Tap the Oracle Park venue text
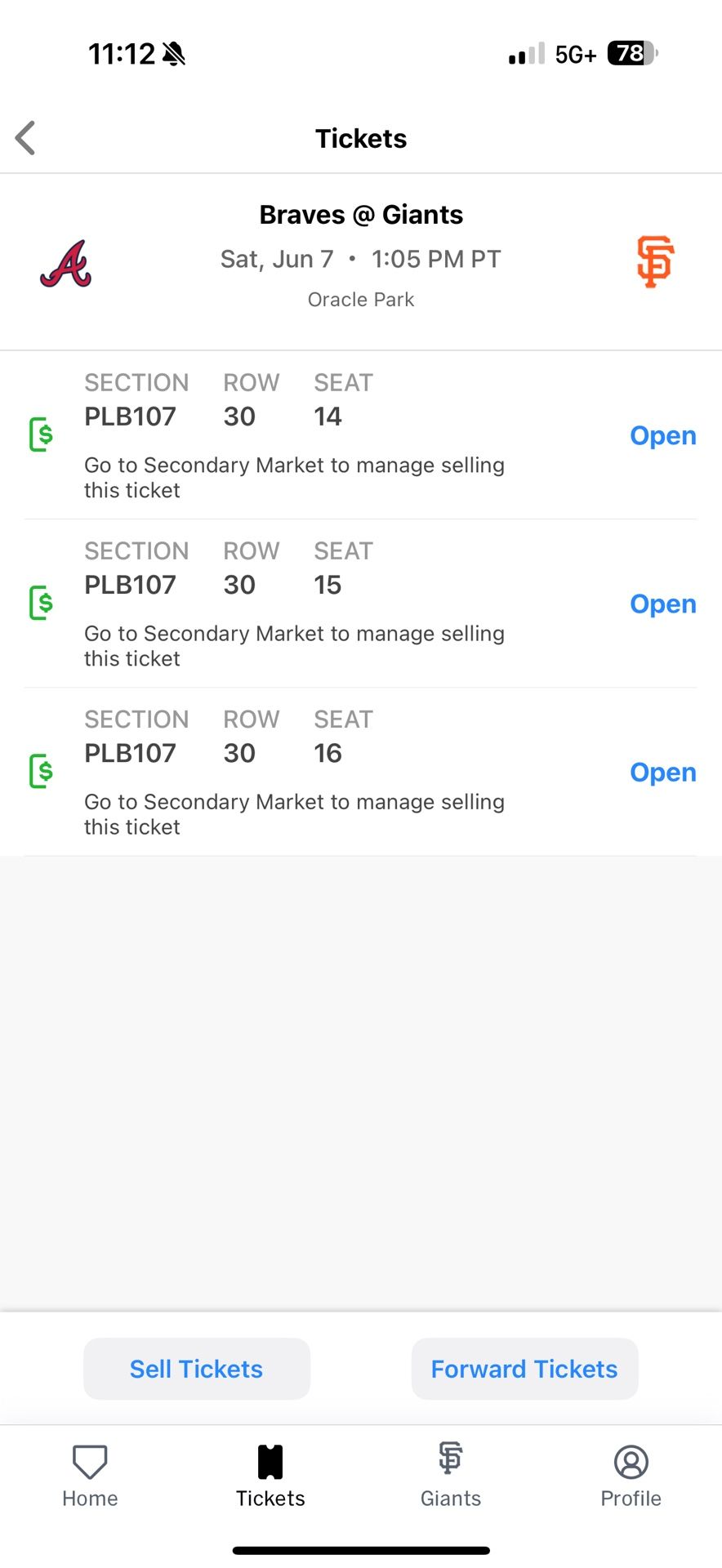Viewport: 722px width, 1568px height. point(361,300)
